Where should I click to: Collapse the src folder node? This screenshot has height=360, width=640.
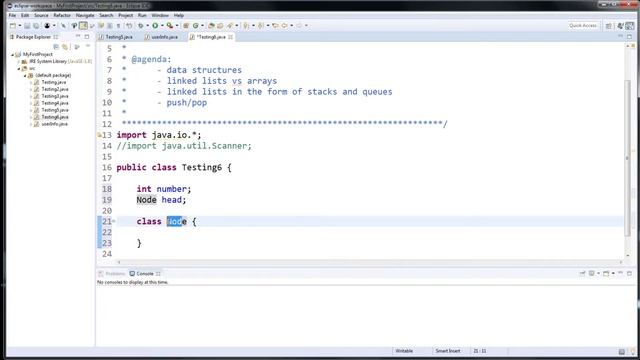tap(19, 68)
